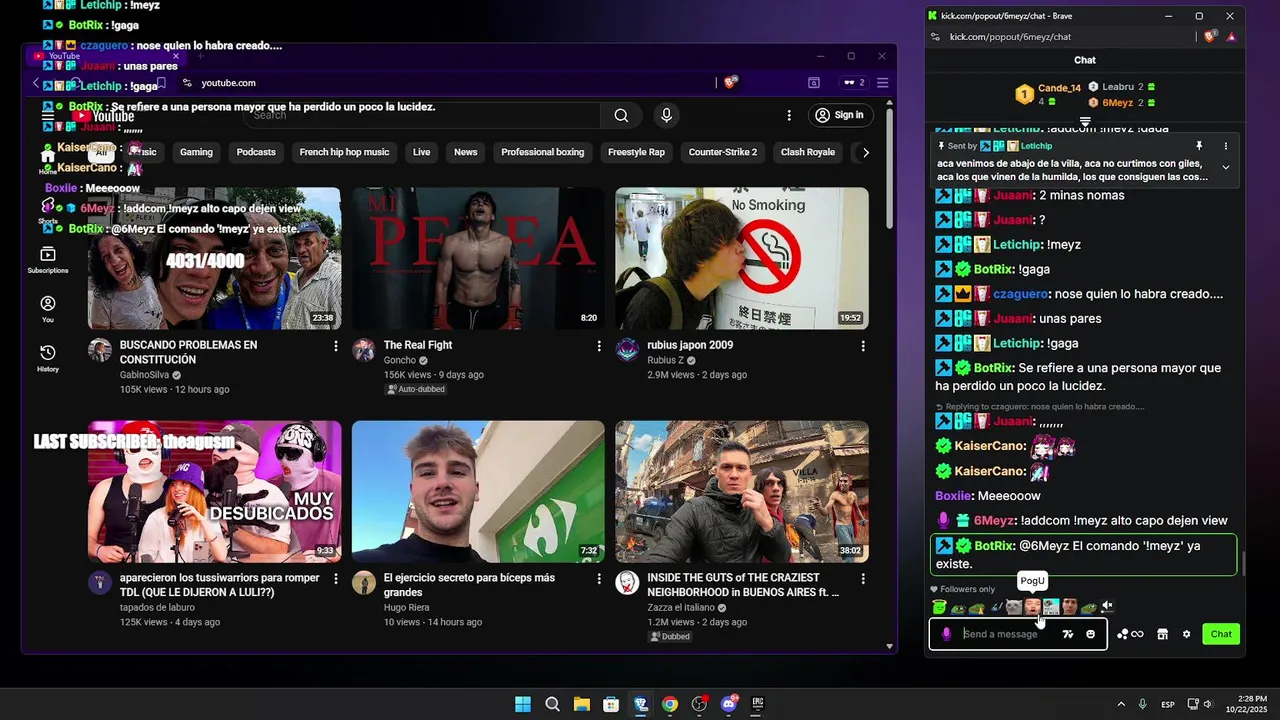Open the emoji smiley picker in chat
1280x720 pixels.
(1090, 634)
